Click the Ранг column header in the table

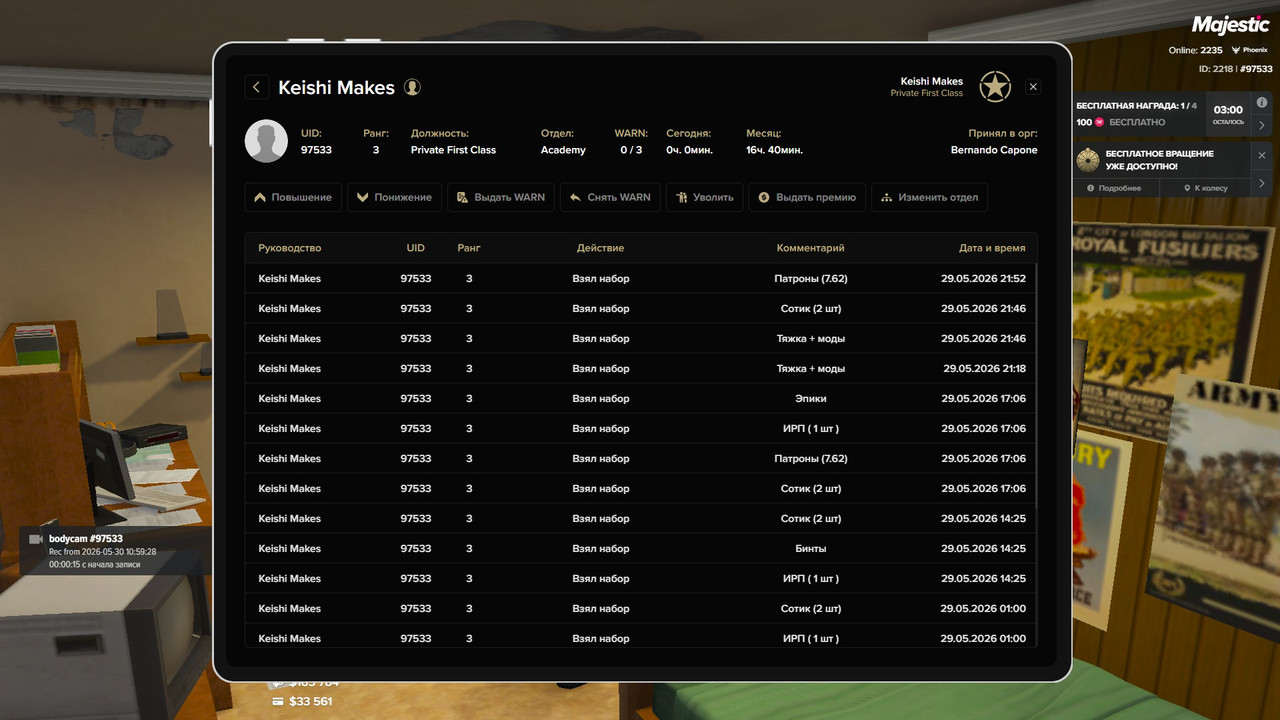[x=469, y=248]
